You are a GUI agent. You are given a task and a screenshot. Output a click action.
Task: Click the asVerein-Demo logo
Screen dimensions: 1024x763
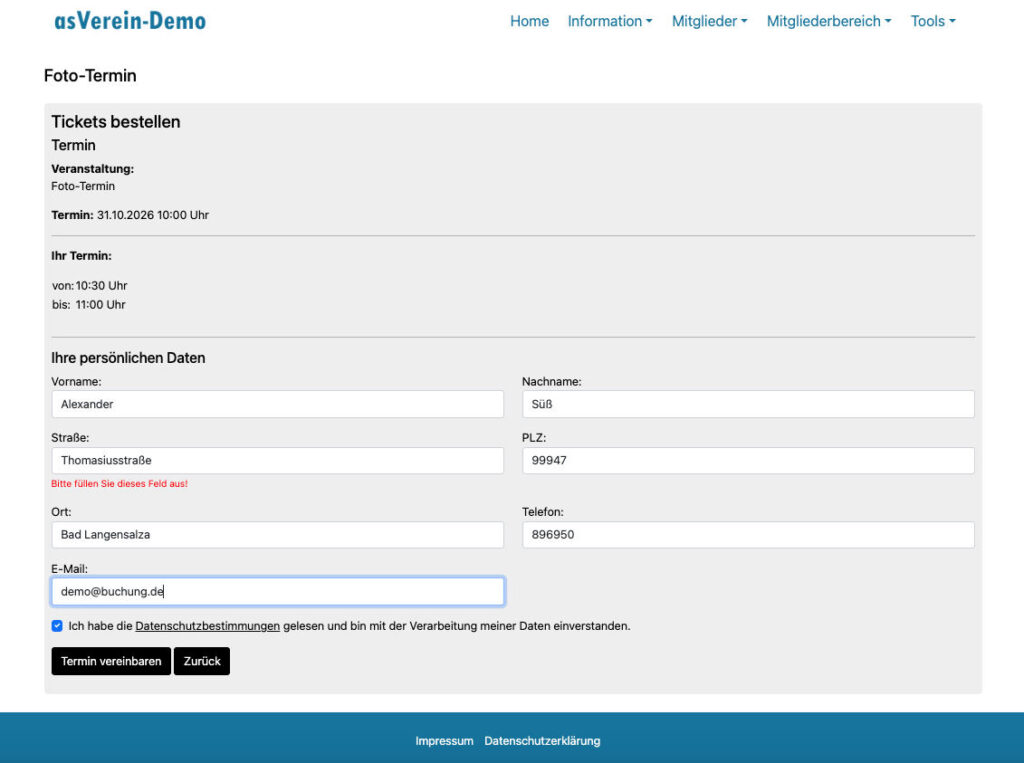[x=130, y=21]
